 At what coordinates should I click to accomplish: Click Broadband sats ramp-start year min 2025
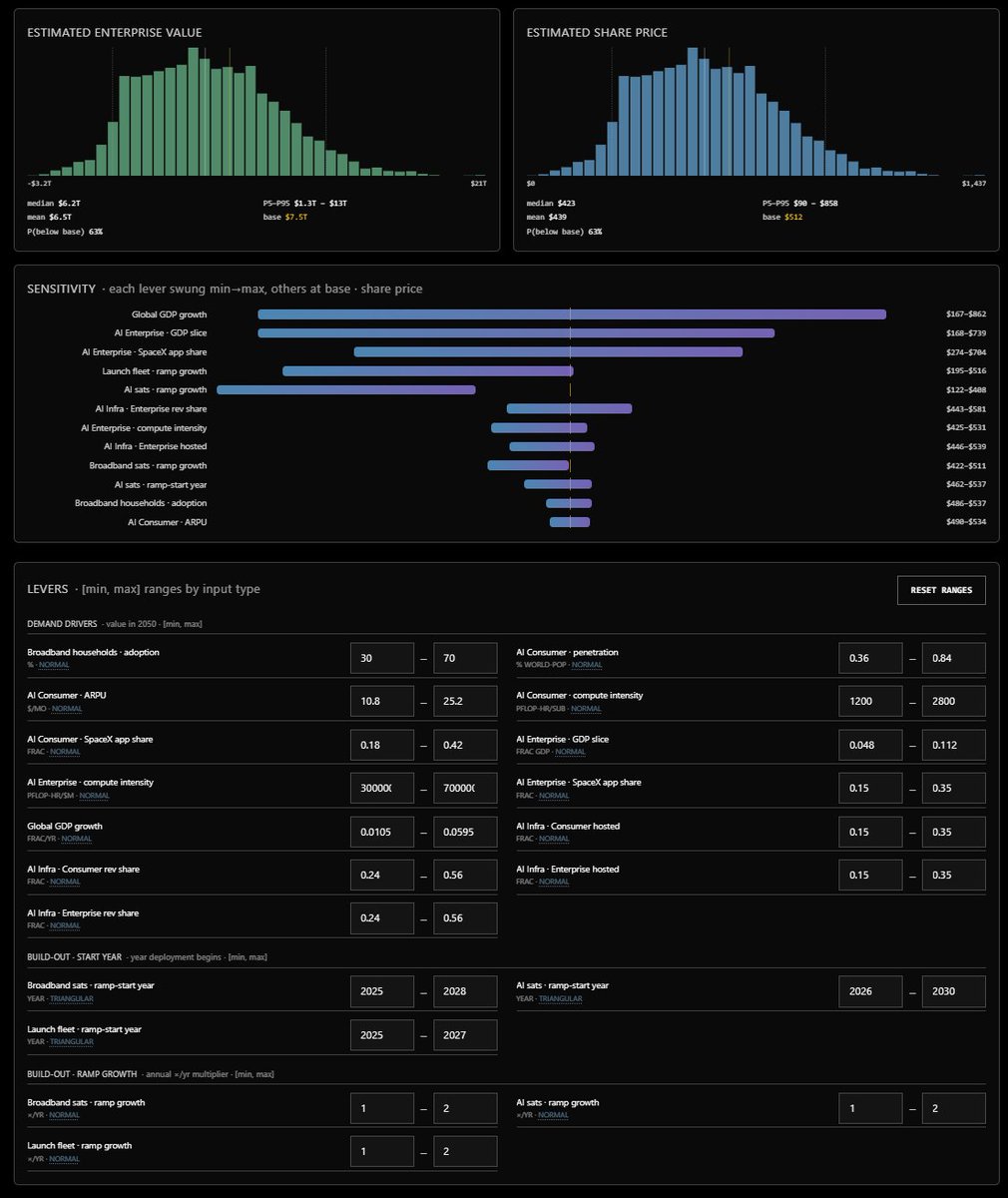[x=382, y=991]
